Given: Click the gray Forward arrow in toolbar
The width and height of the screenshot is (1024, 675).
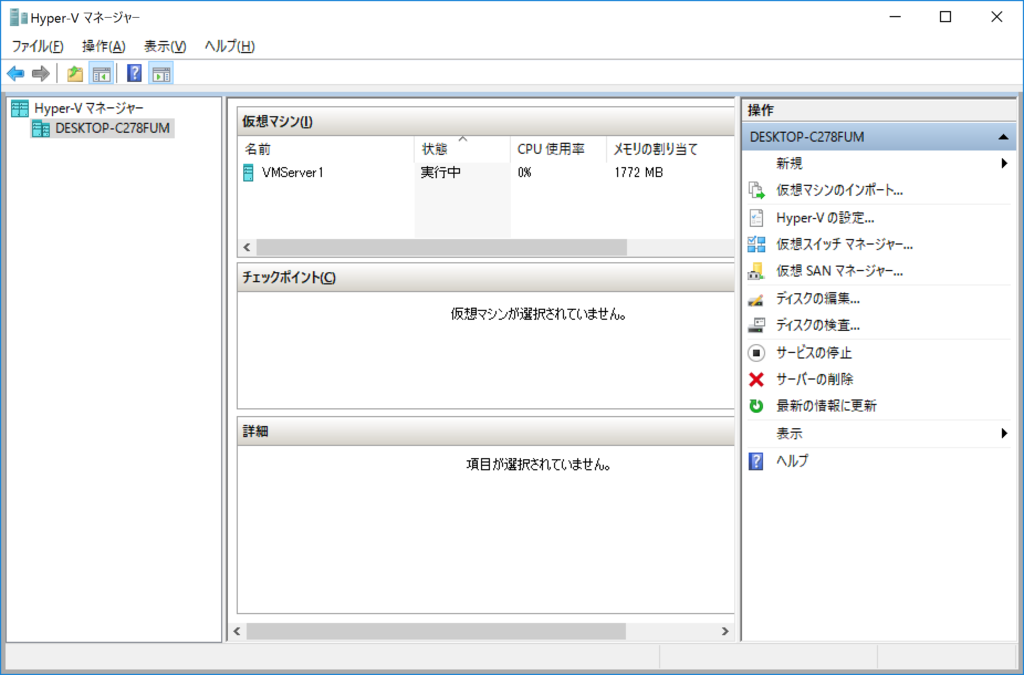Looking at the screenshot, I should pyautogui.click(x=40, y=74).
